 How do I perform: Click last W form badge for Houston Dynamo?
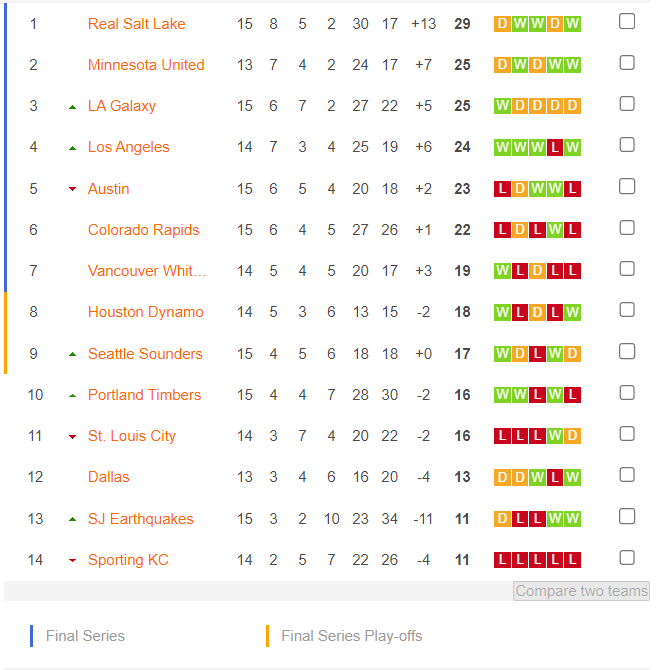tap(572, 312)
